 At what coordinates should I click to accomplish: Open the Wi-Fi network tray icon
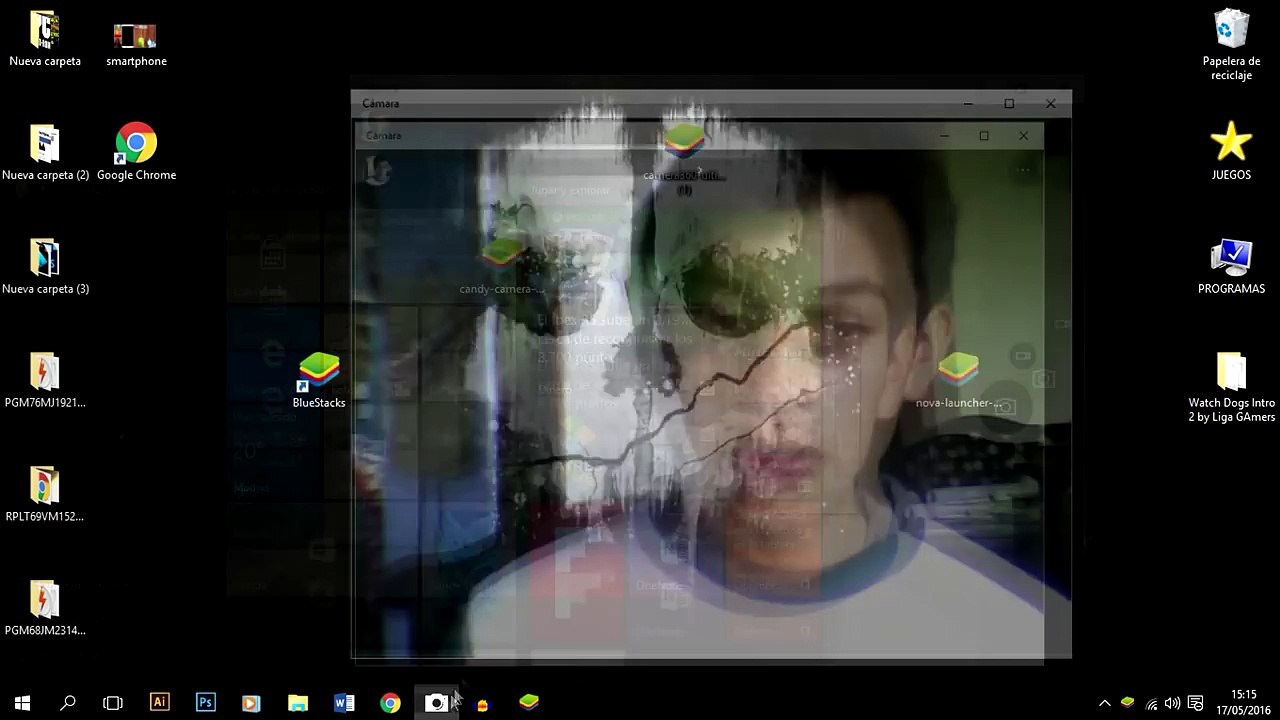tap(1151, 703)
